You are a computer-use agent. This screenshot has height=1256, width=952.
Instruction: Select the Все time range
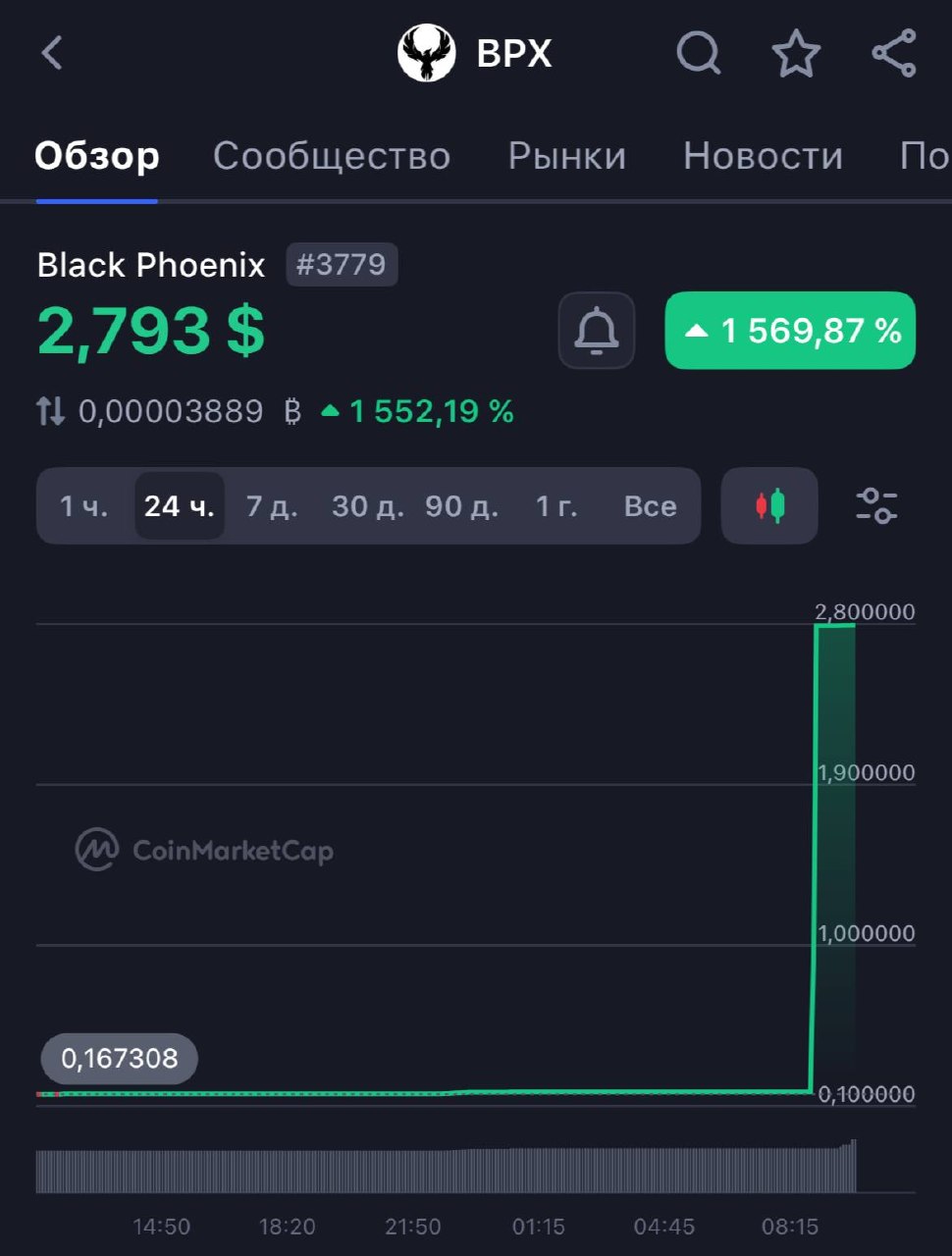click(x=651, y=506)
